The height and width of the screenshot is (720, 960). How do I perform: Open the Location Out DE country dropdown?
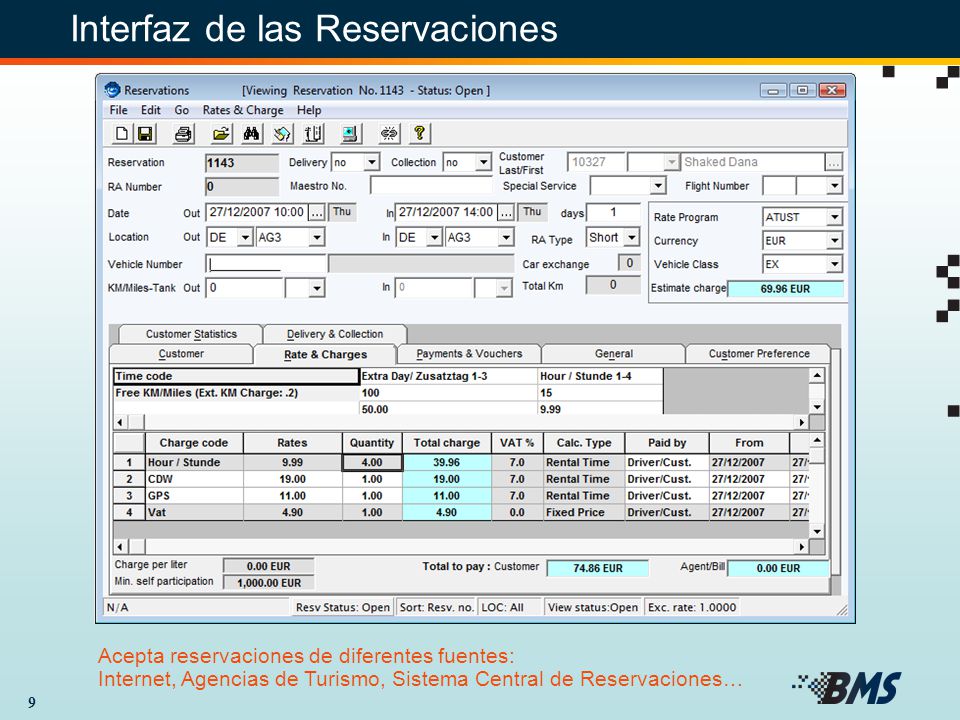(x=245, y=238)
